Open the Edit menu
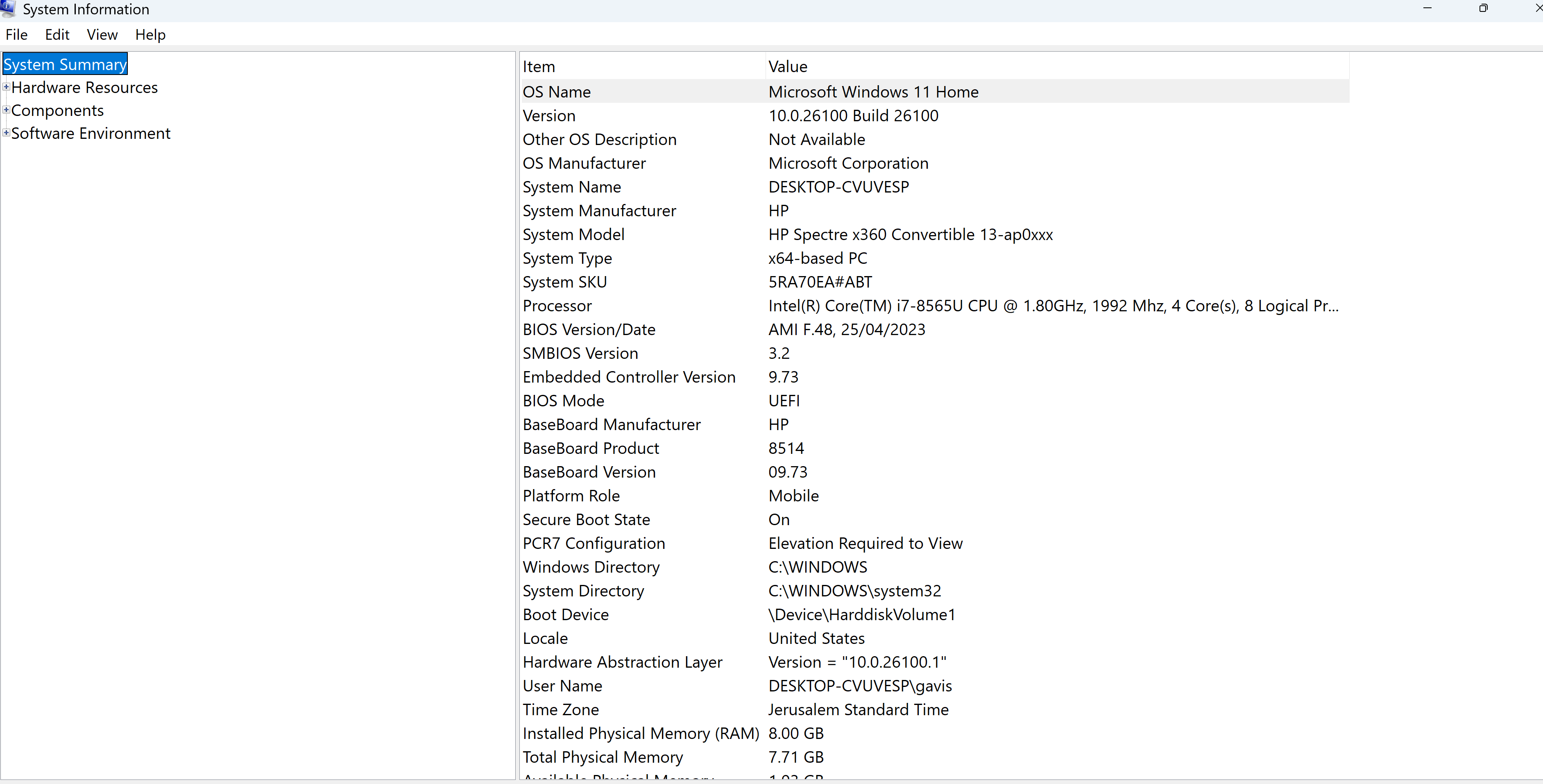The height and width of the screenshot is (784, 1543). [57, 35]
